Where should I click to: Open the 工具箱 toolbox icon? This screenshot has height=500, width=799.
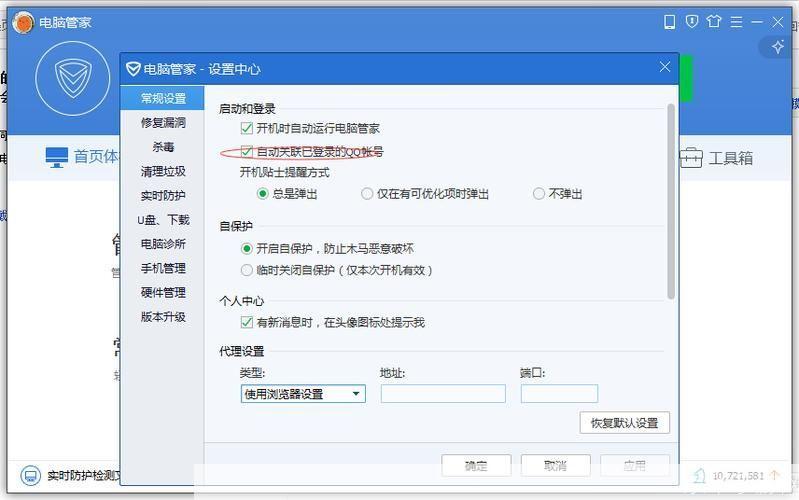point(691,158)
